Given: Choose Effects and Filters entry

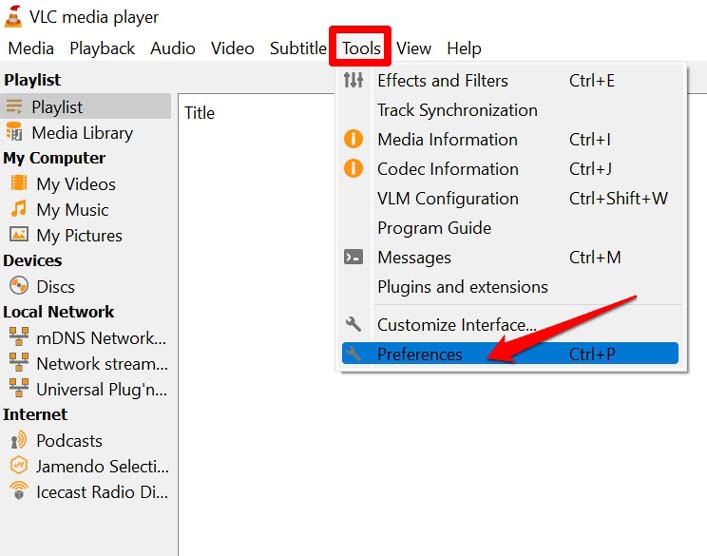Looking at the screenshot, I should pyautogui.click(x=510, y=81).
